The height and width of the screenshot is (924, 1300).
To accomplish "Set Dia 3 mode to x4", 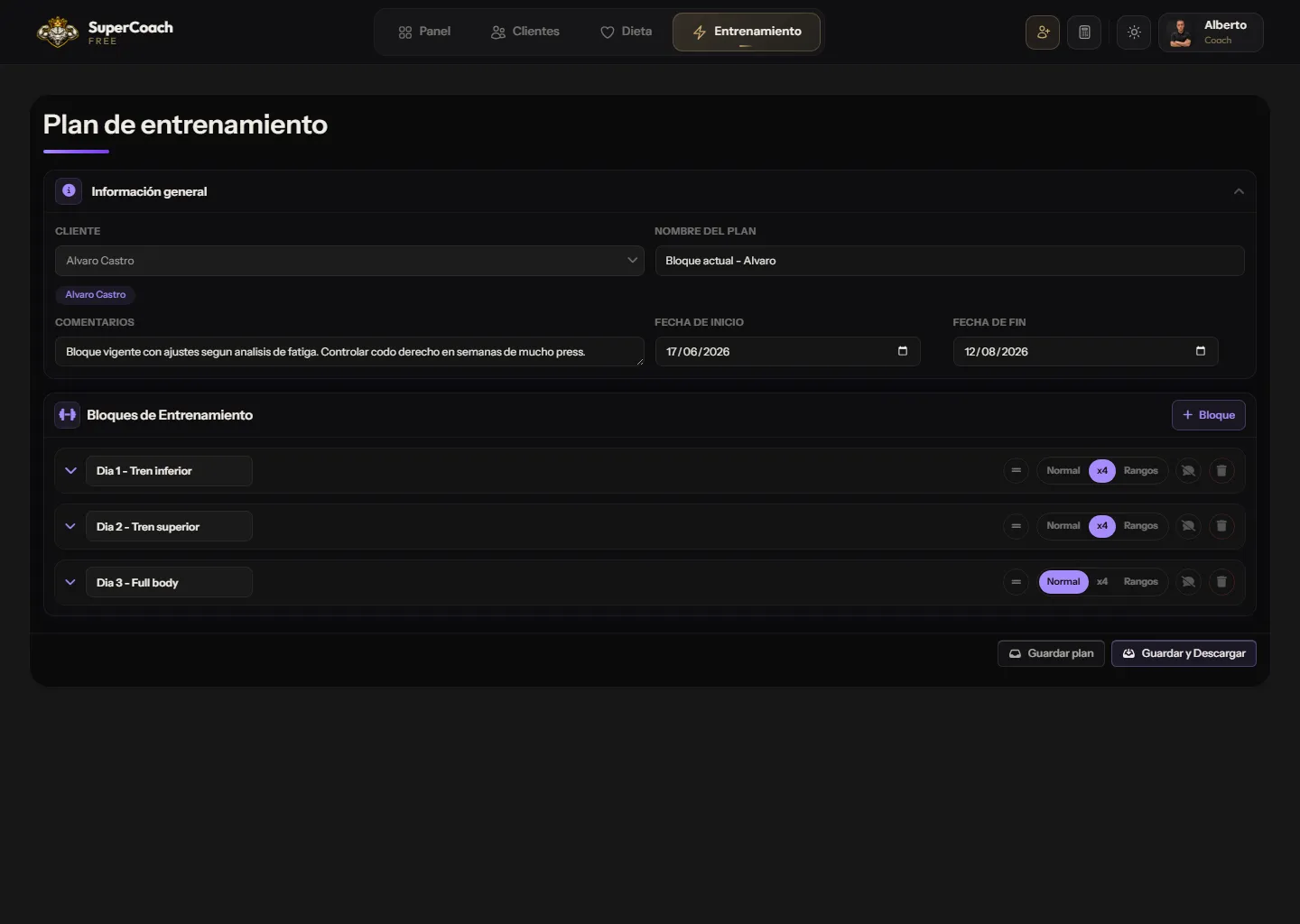I will (x=1102, y=582).
